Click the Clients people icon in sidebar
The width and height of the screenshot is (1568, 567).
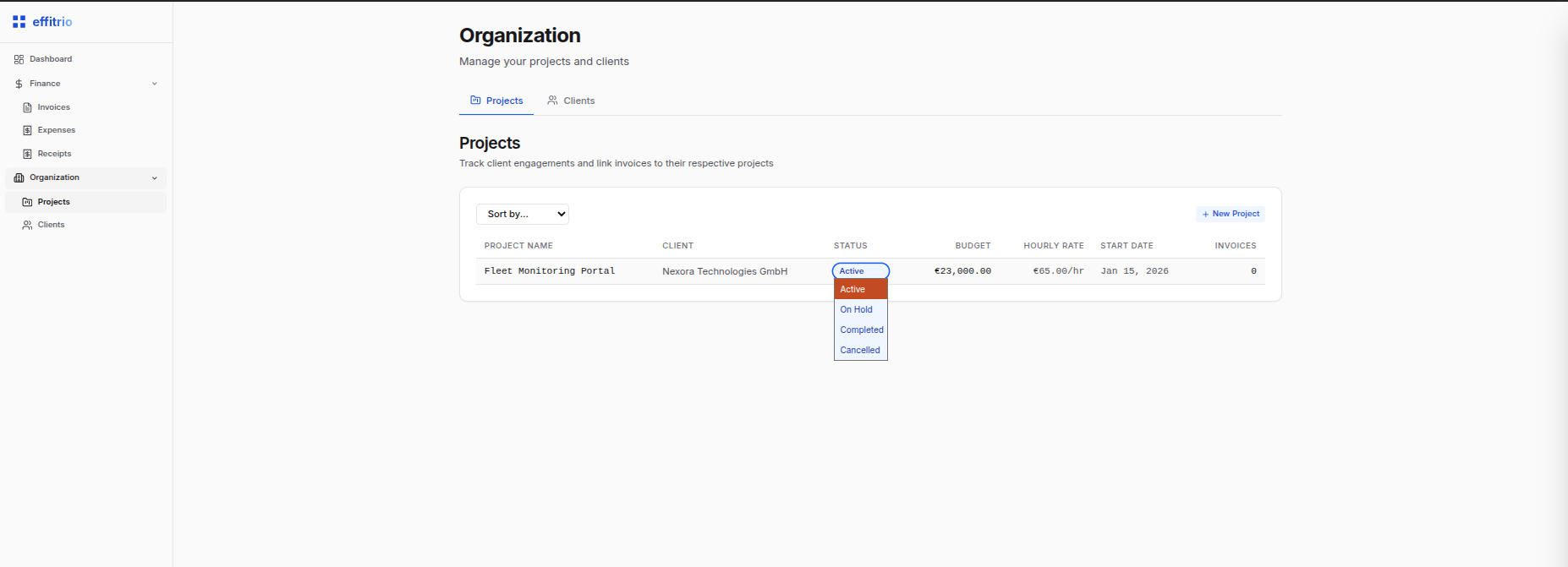tap(27, 225)
